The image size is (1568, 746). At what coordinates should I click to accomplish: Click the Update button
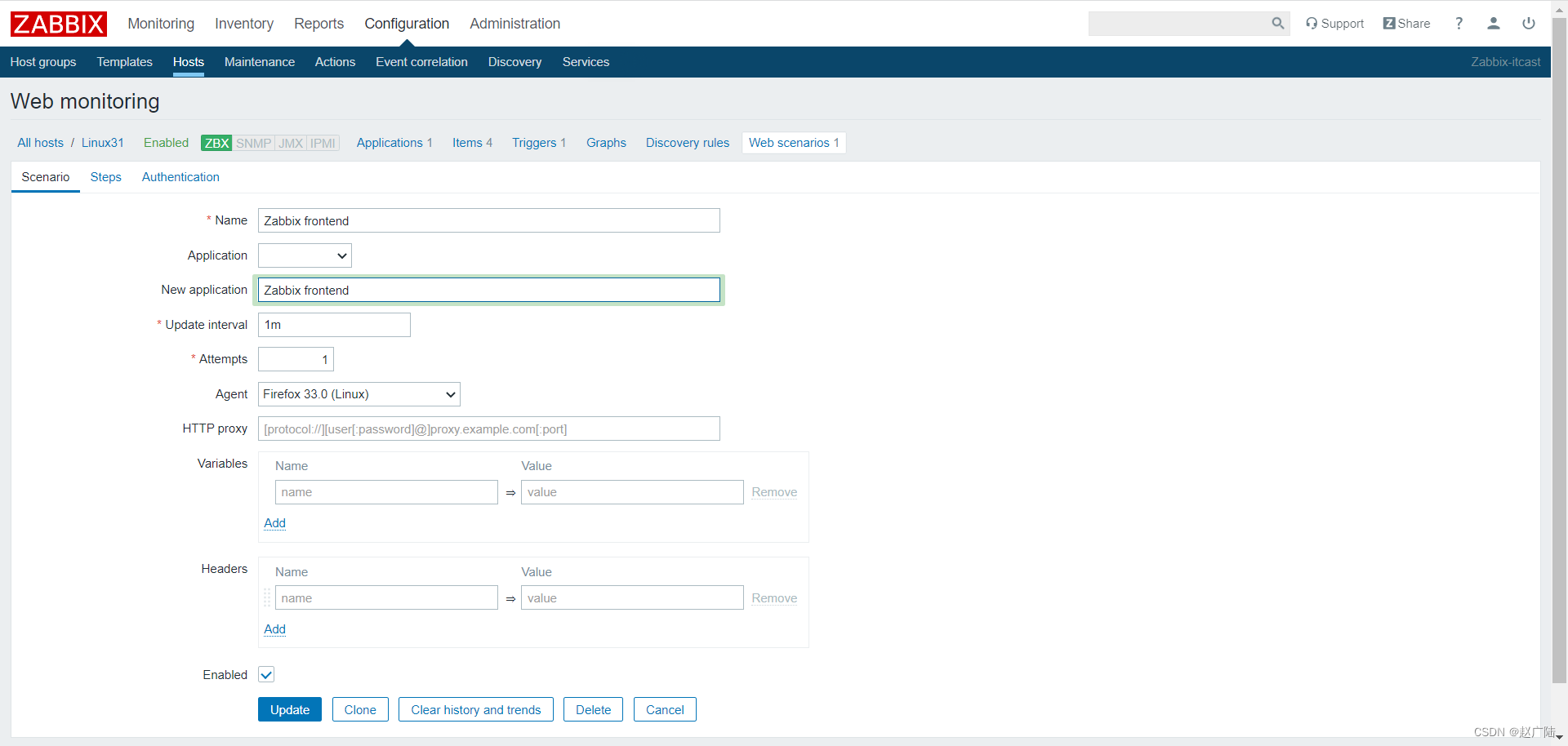tap(290, 709)
